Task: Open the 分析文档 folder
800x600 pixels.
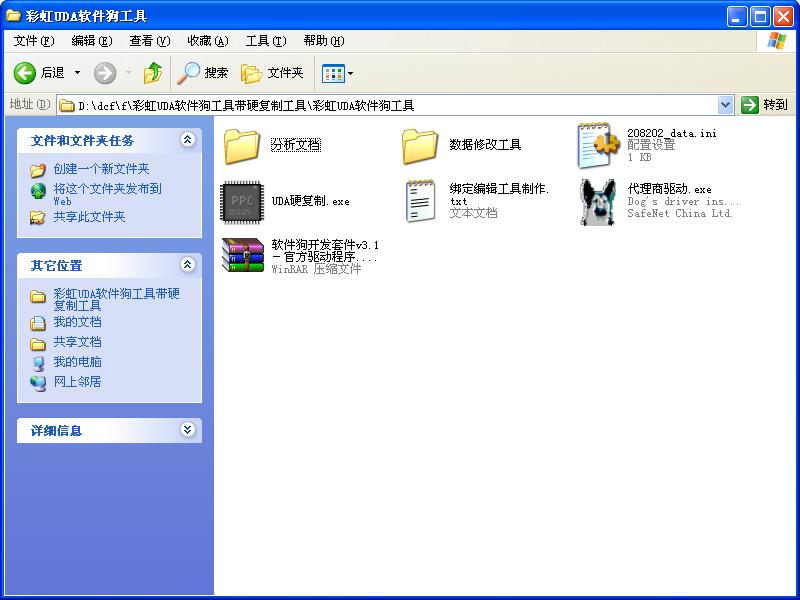Action: [241, 145]
